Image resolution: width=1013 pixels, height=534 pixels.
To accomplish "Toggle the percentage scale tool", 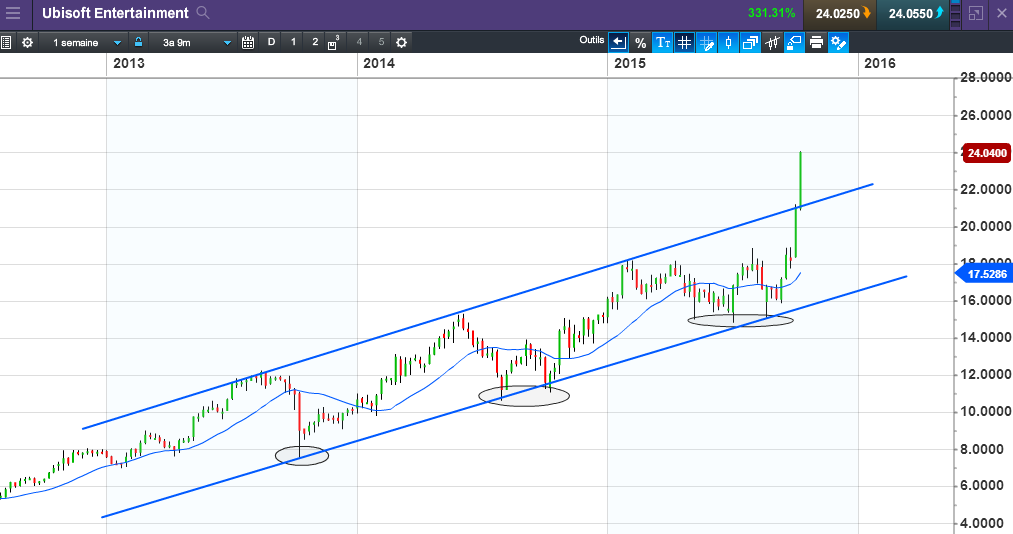I will (x=640, y=43).
